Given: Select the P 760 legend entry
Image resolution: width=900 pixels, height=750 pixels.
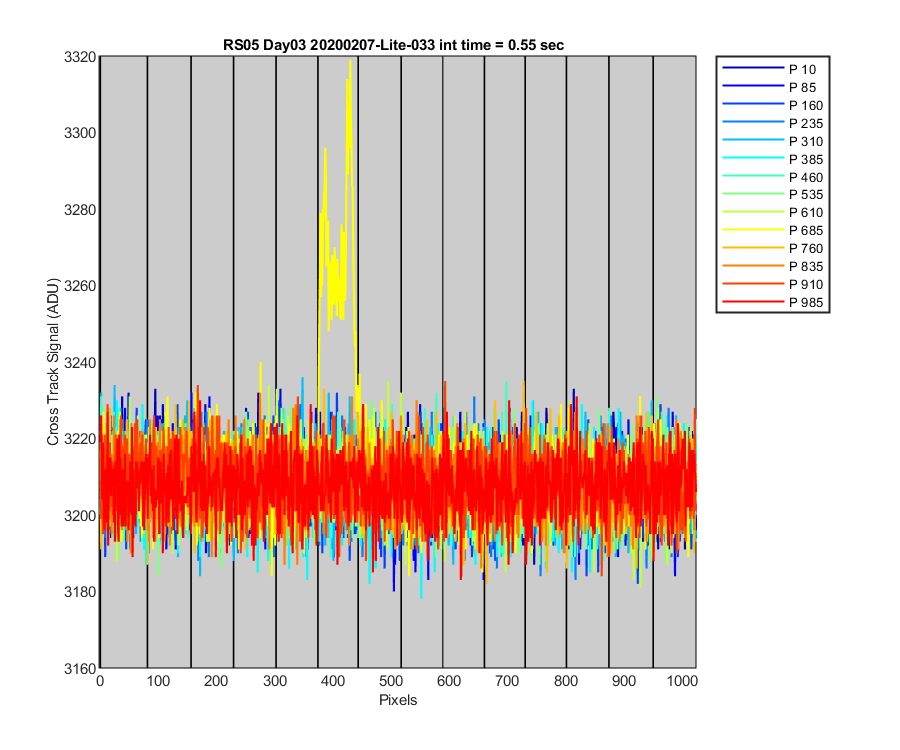Looking at the screenshot, I should pos(773,248).
